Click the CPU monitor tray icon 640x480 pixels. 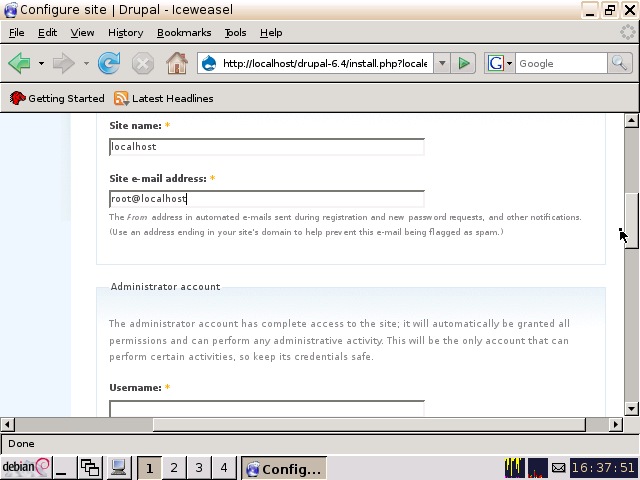pos(514,468)
